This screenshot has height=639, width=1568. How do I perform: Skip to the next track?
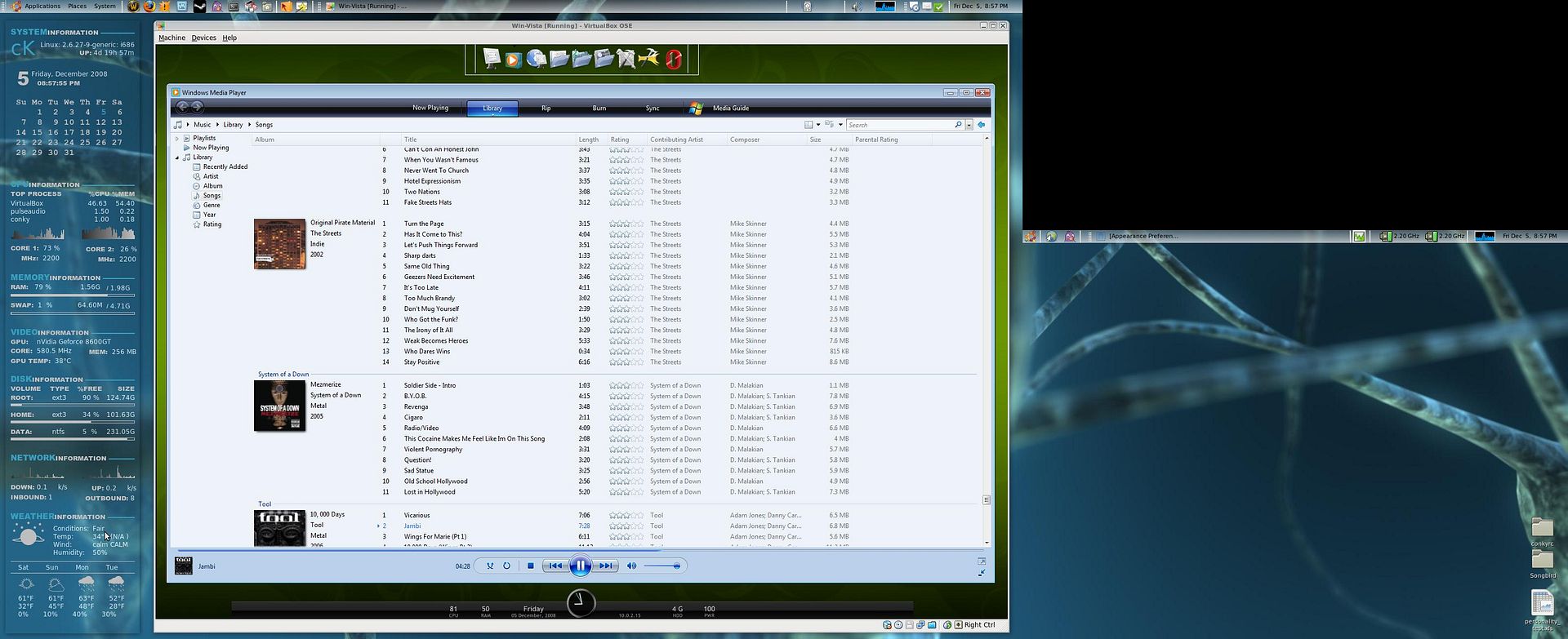(x=605, y=566)
